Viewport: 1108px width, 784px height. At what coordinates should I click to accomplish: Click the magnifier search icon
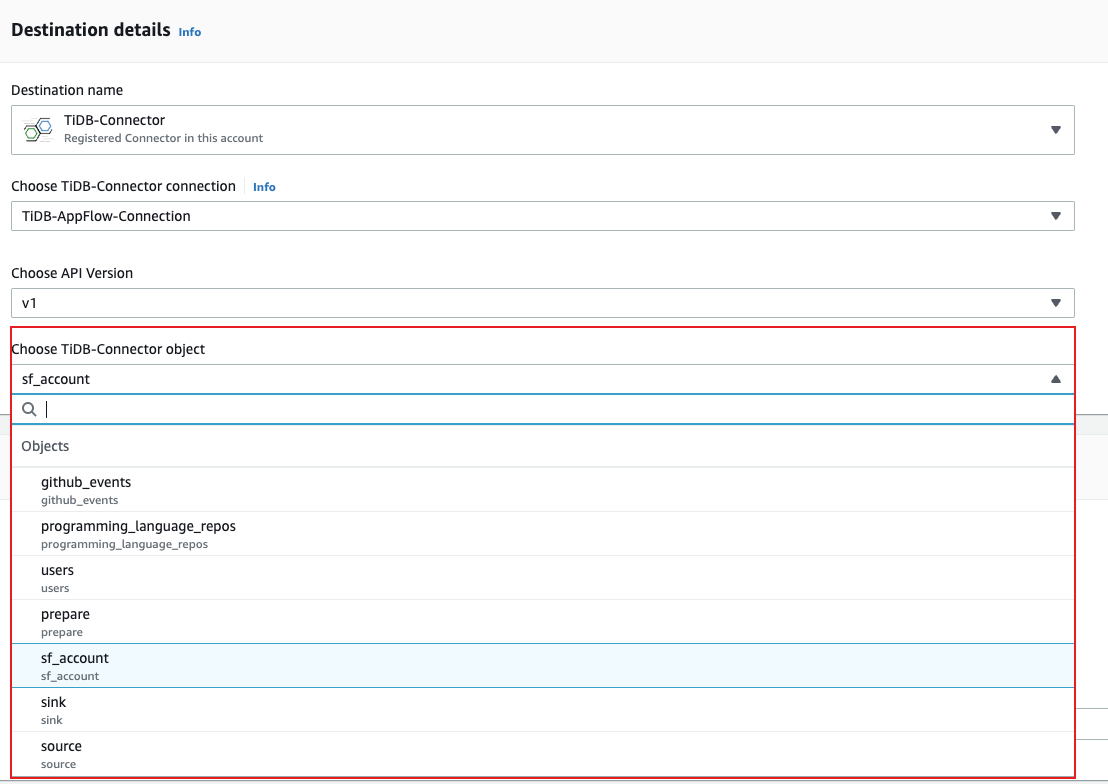pyautogui.click(x=29, y=409)
